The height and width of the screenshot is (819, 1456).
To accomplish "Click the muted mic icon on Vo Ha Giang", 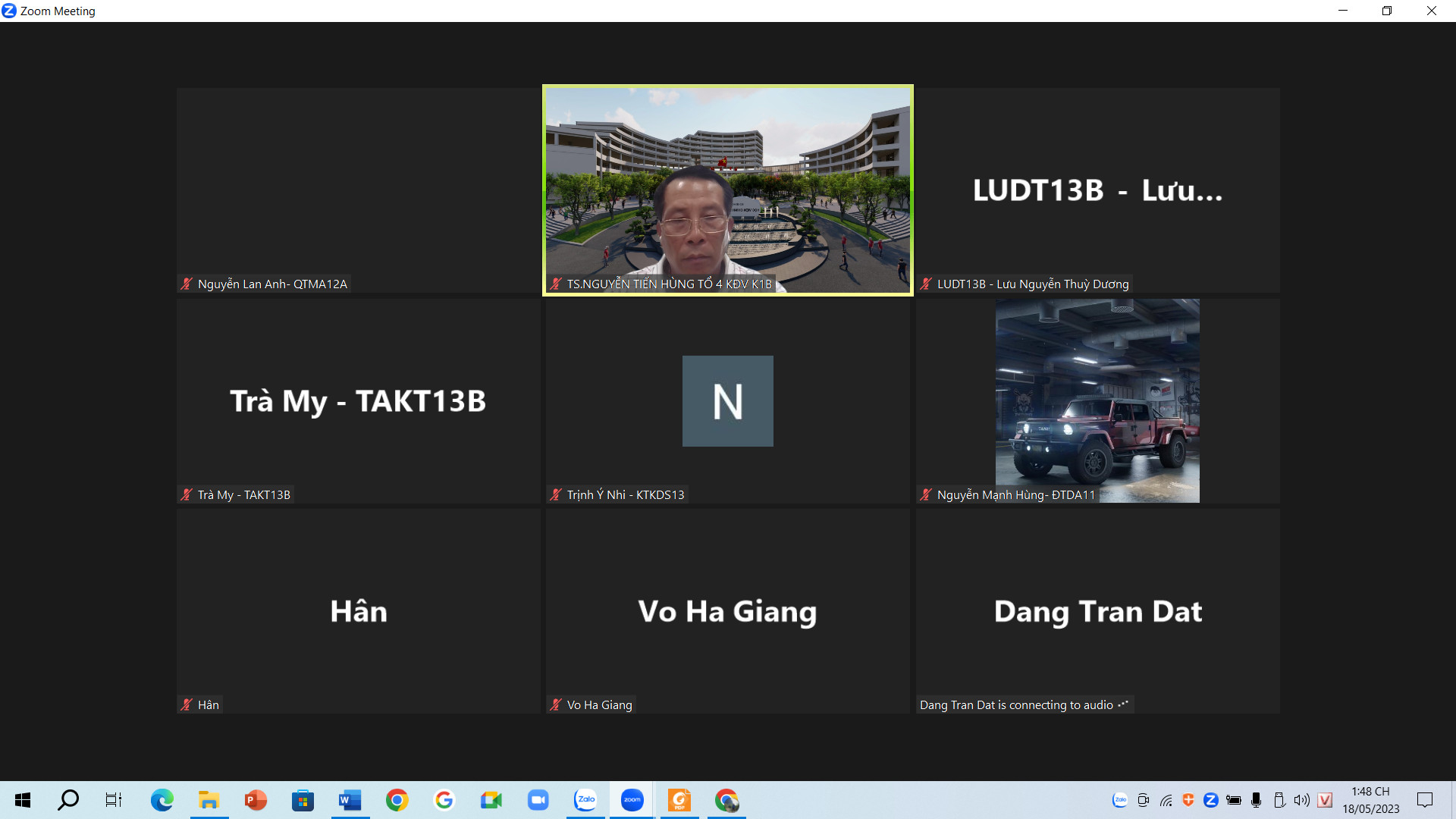I will click(556, 704).
